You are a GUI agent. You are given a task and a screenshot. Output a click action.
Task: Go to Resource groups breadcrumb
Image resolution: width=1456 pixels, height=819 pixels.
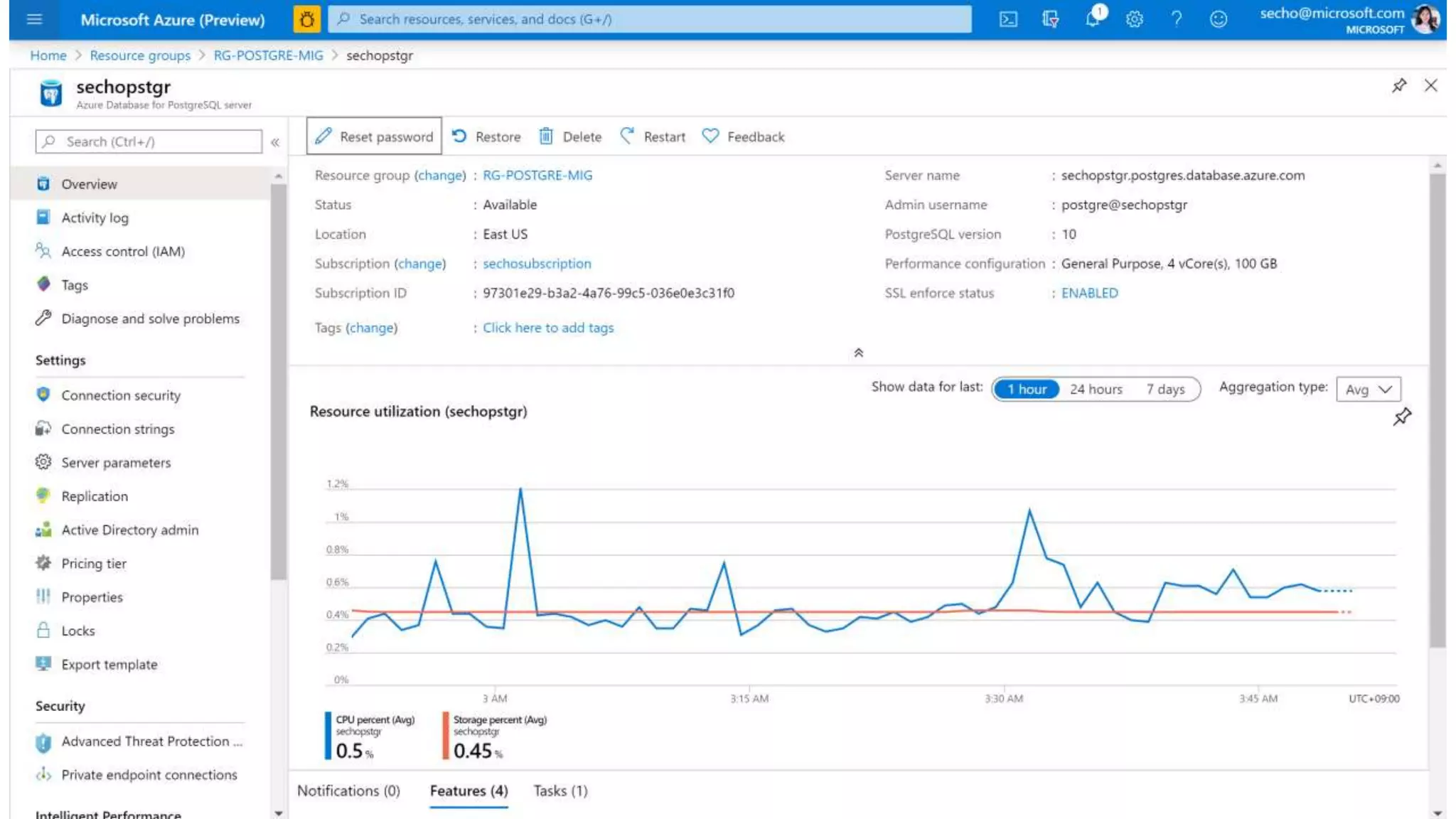[140, 55]
